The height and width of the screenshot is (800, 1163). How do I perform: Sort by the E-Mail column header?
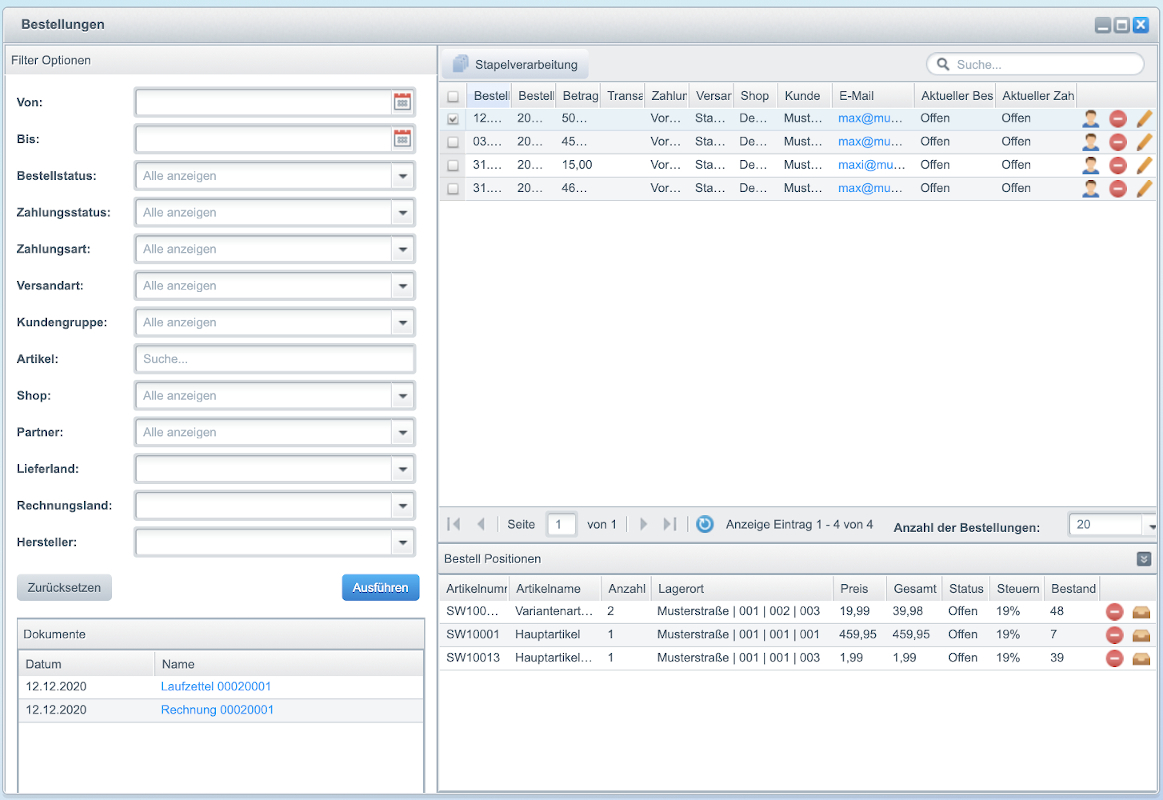click(872, 96)
